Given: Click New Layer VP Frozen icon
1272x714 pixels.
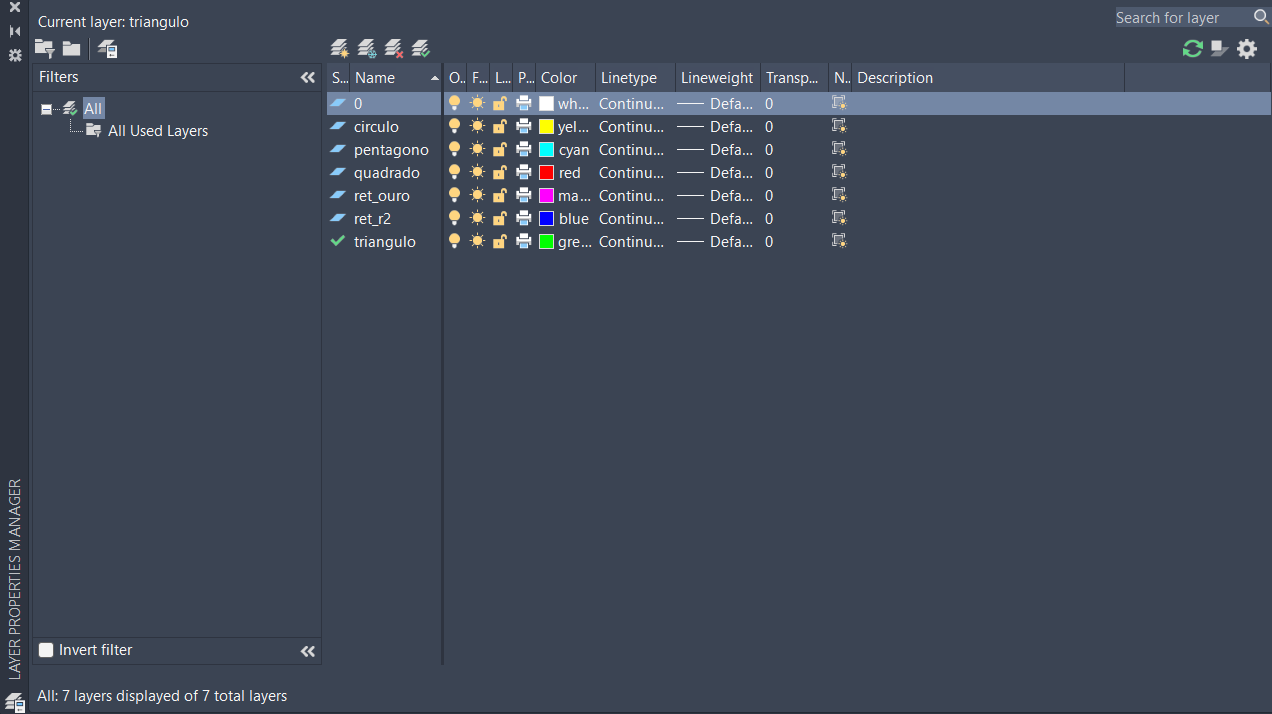Looking at the screenshot, I should tap(367, 48).
